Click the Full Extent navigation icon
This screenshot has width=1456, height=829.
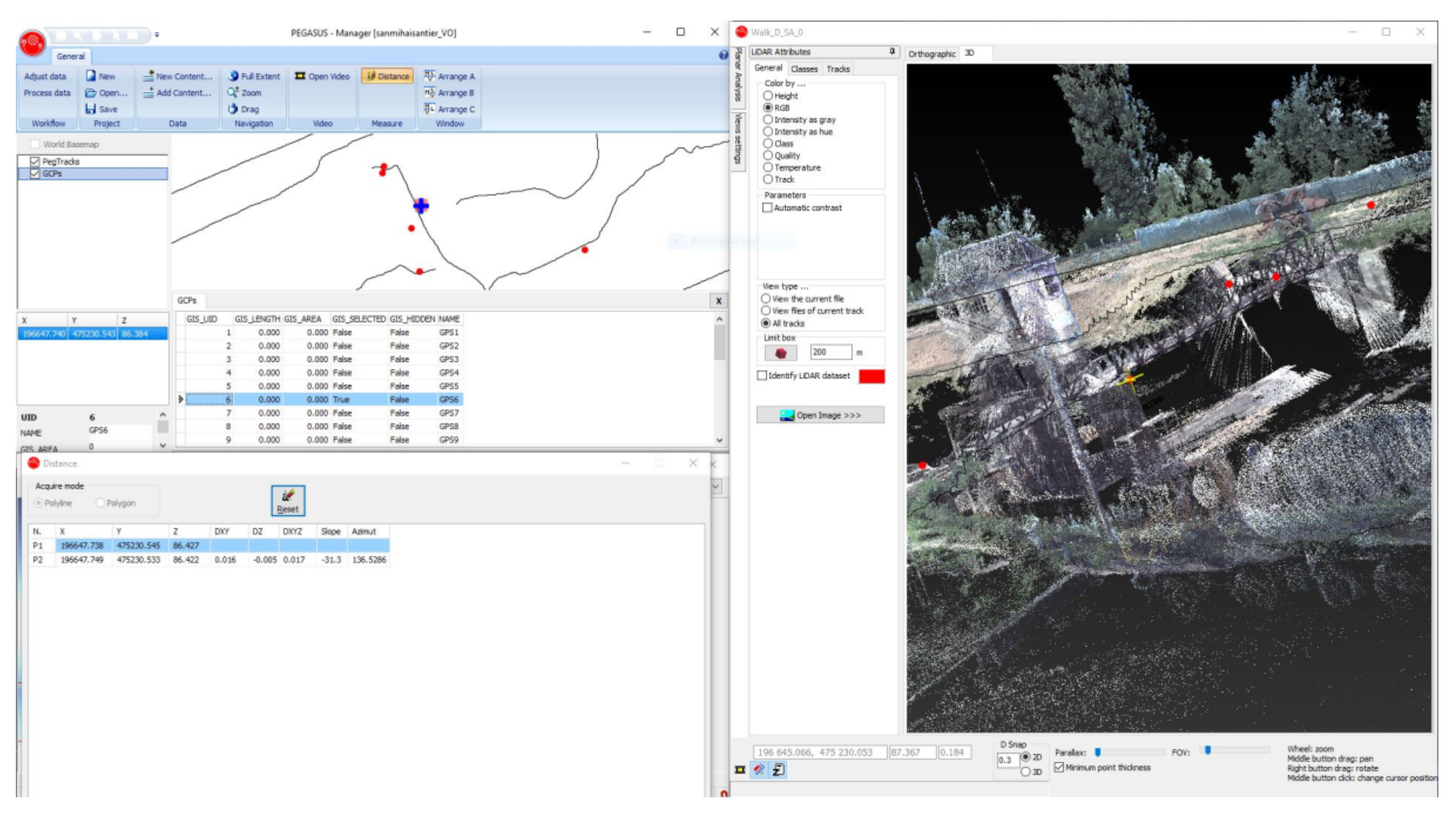[234, 76]
